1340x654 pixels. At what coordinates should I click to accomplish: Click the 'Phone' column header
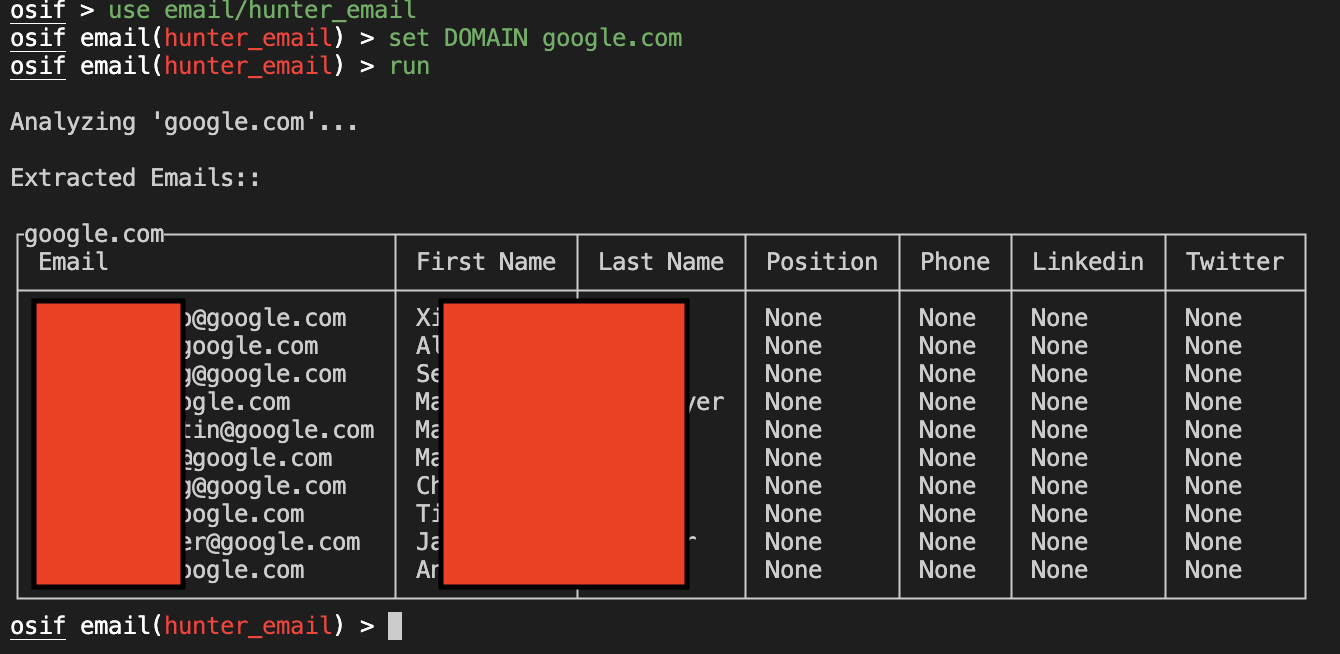tap(955, 262)
